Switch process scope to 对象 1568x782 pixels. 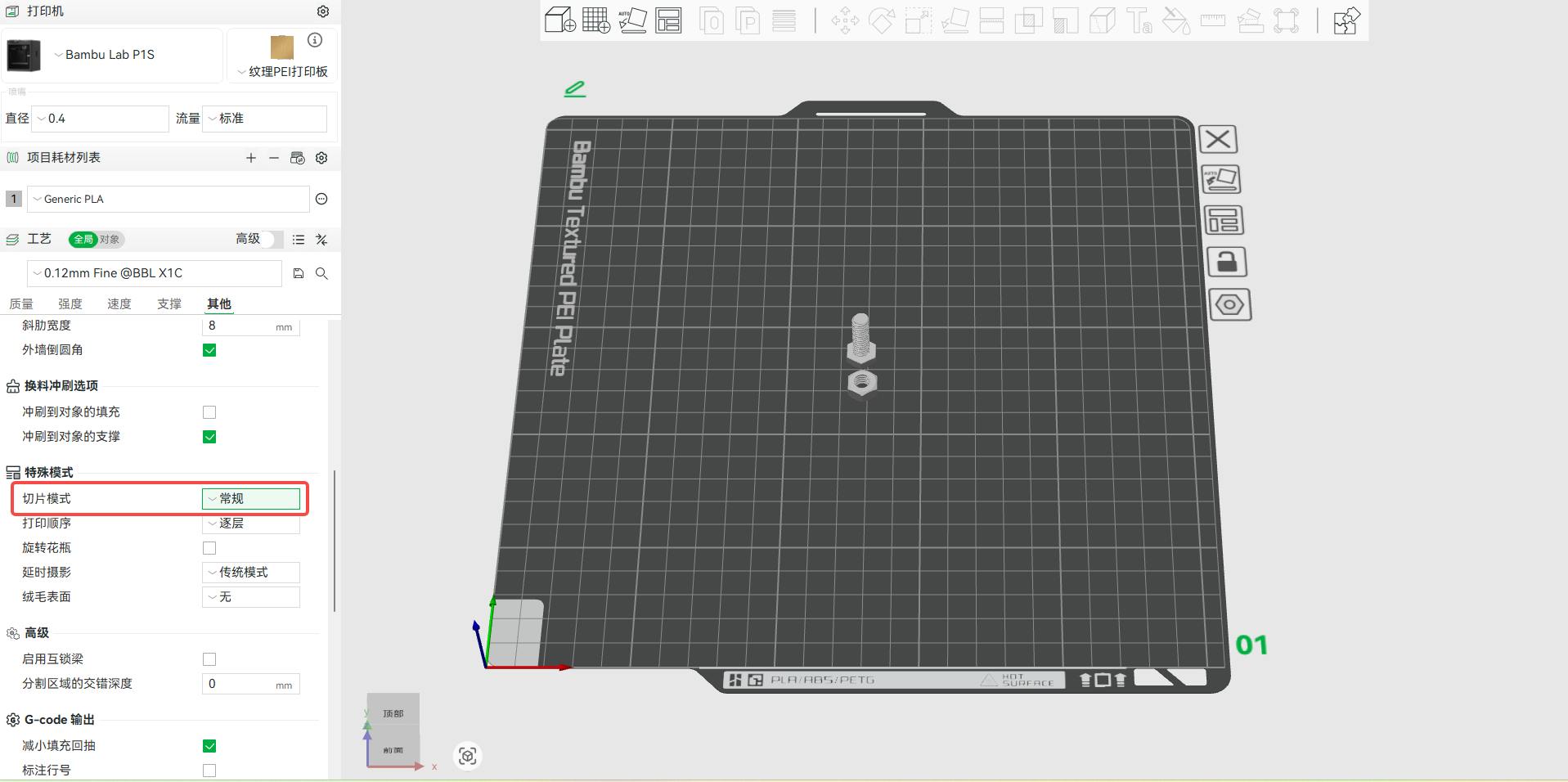(110, 240)
